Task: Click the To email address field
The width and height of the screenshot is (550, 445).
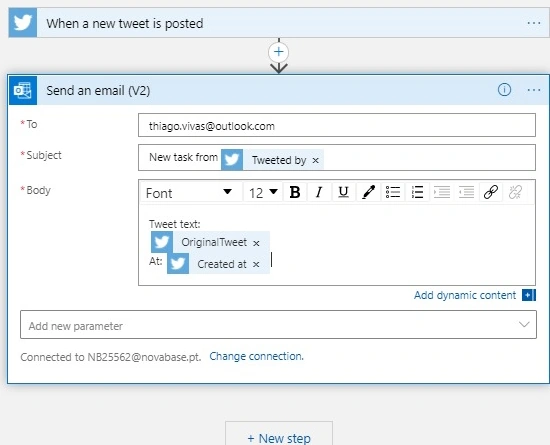Action: (337, 125)
